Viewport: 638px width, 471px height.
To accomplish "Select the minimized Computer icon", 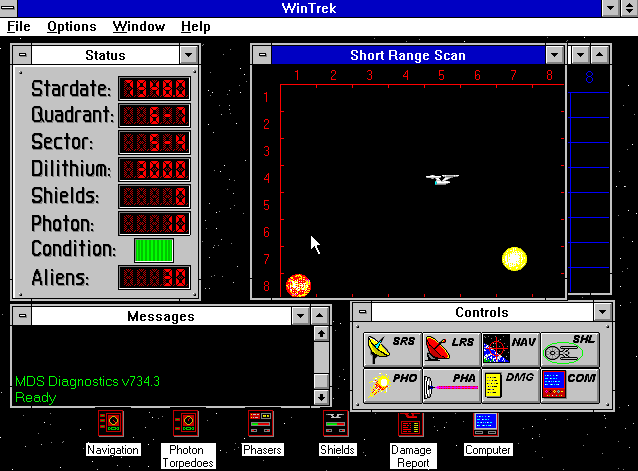I will pyautogui.click(x=486, y=424).
